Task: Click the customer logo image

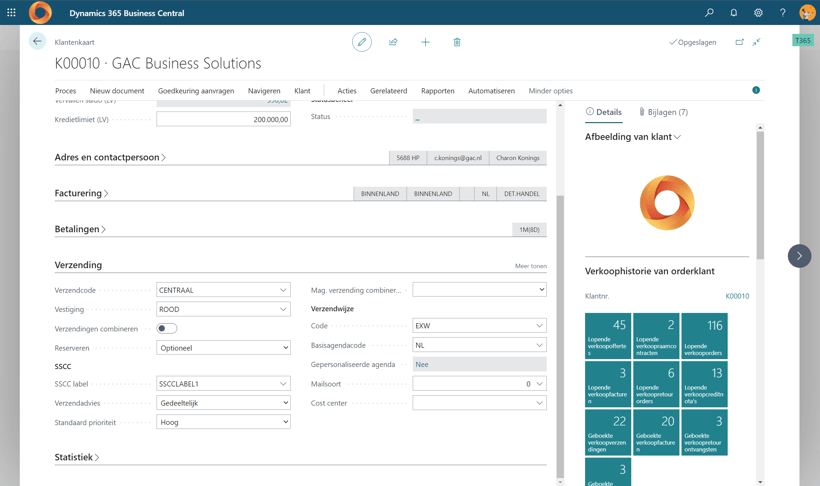Action: pos(667,202)
